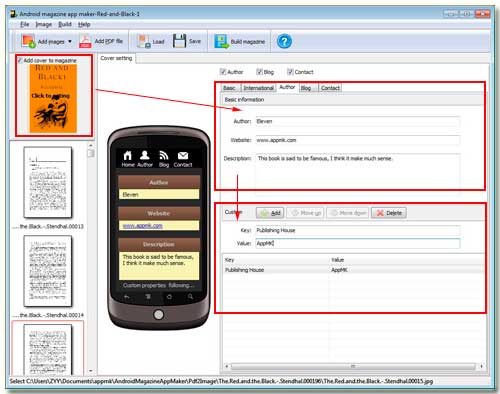This screenshot has height=394, width=500.
Task: Click the Author name input field
Action: (x=357, y=121)
